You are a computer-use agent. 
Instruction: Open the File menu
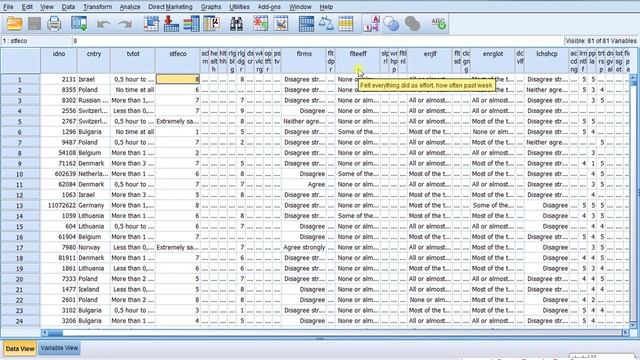tap(8, 7)
